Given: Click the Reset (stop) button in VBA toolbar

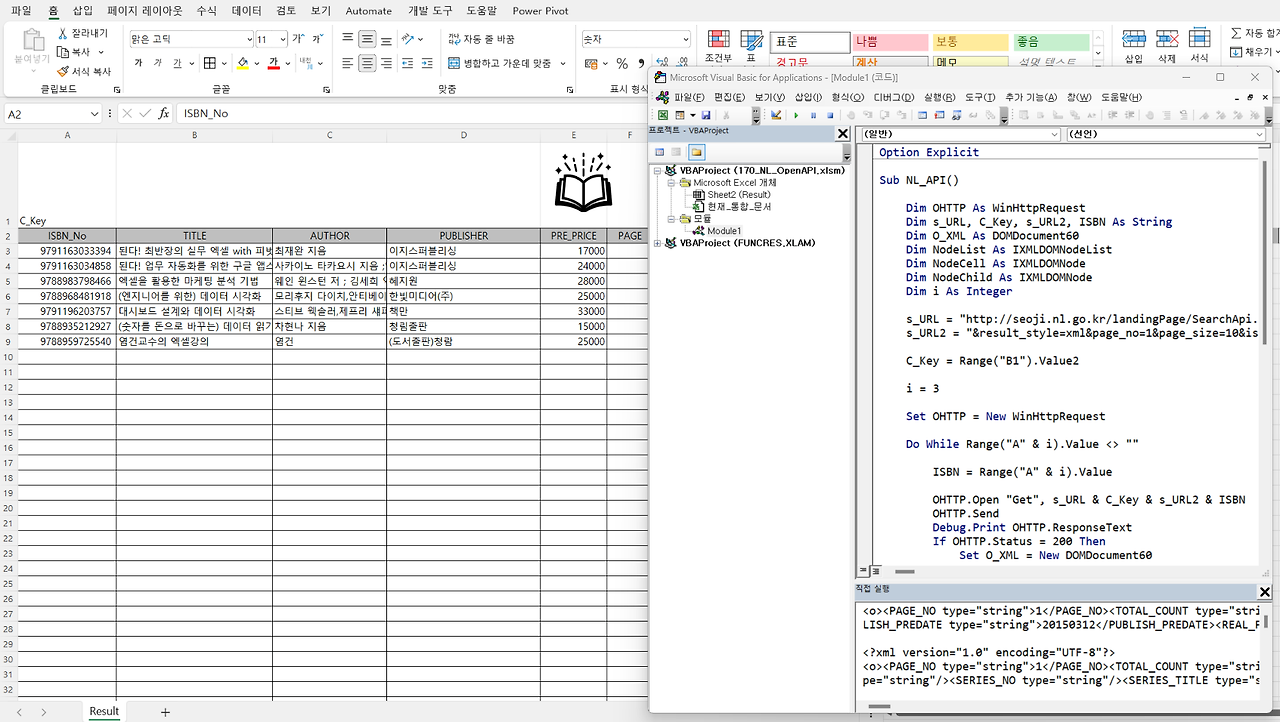Looking at the screenshot, I should [x=830, y=116].
